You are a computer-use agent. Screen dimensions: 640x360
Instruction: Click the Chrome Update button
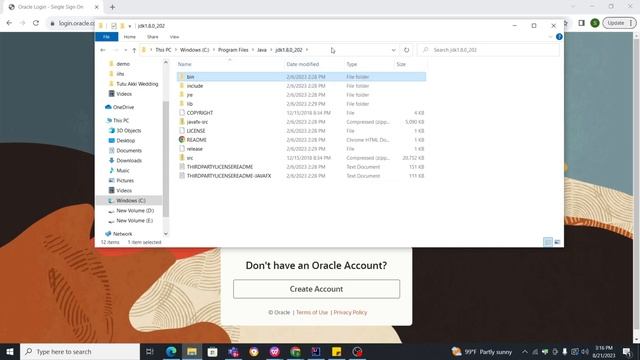tap(619, 23)
